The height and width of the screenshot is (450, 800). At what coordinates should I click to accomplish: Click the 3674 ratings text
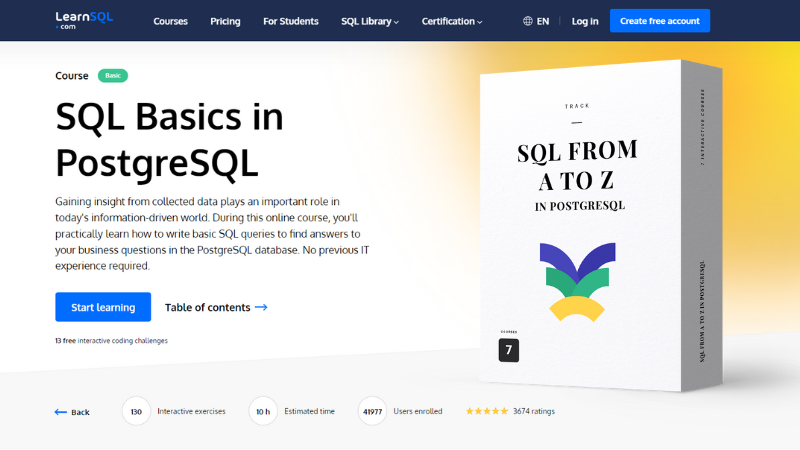click(534, 411)
